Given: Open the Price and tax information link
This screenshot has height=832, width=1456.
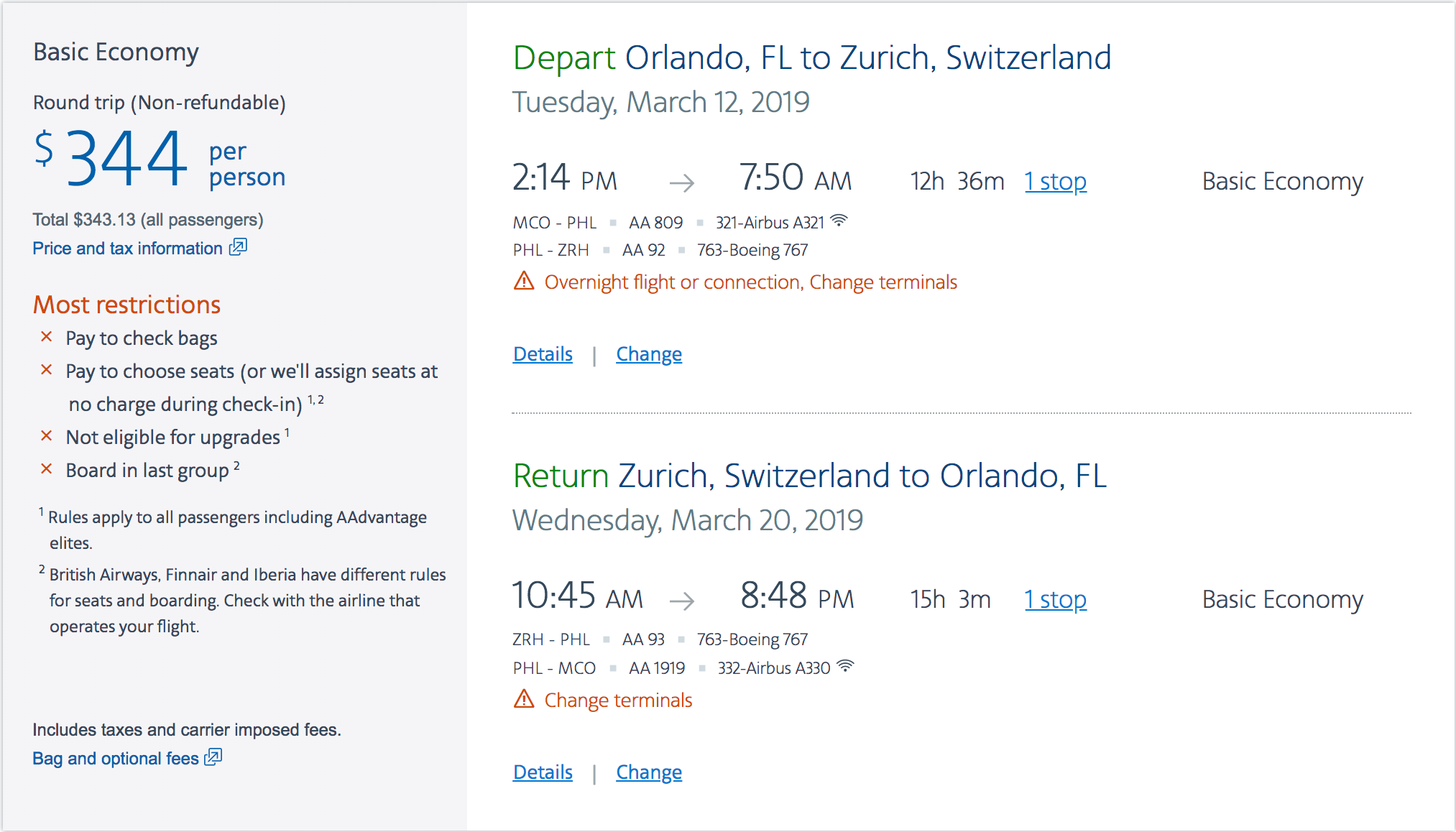Looking at the screenshot, I should (x=127, y=249).
